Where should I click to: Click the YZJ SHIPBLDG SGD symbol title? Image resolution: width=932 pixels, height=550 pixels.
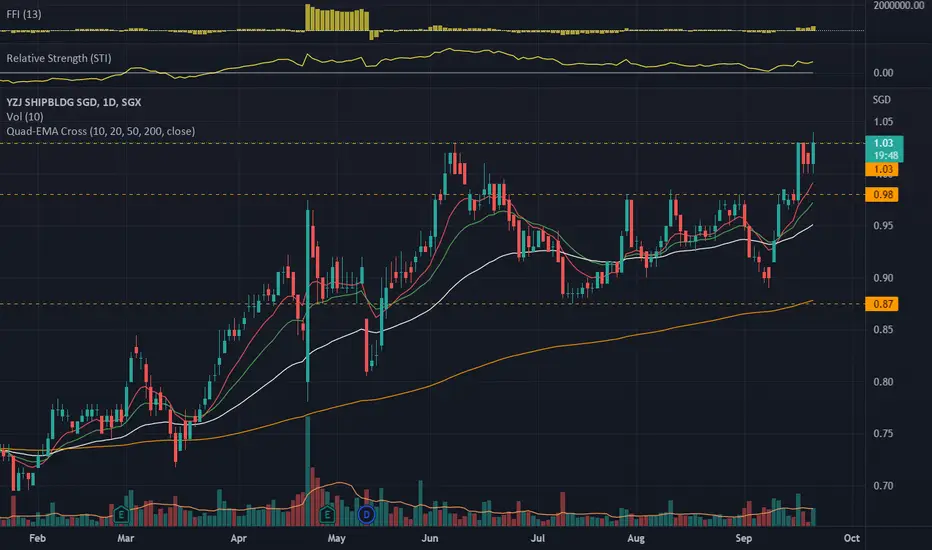(74, 102)
